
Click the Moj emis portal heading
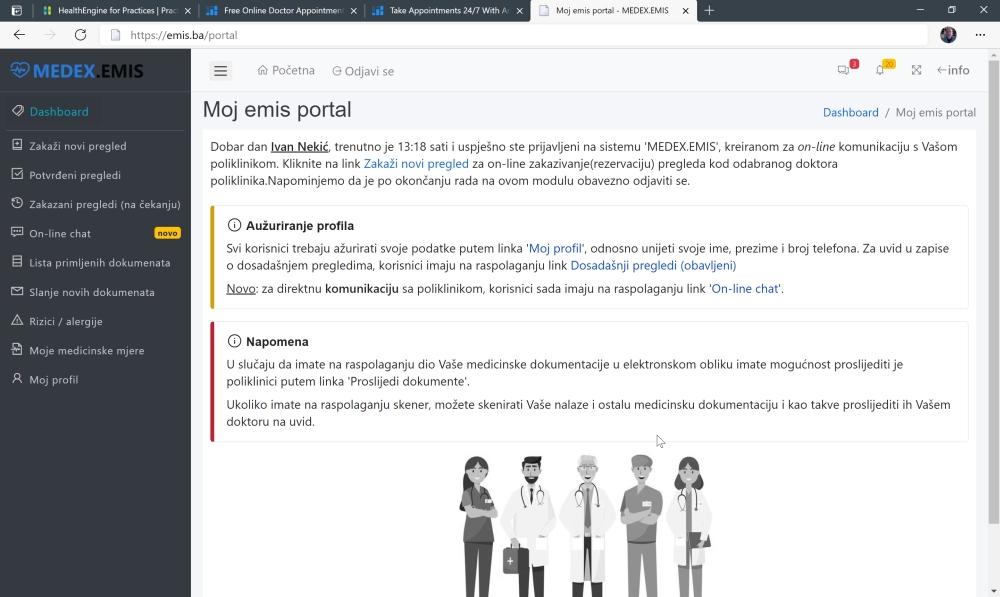coord(277,110)
